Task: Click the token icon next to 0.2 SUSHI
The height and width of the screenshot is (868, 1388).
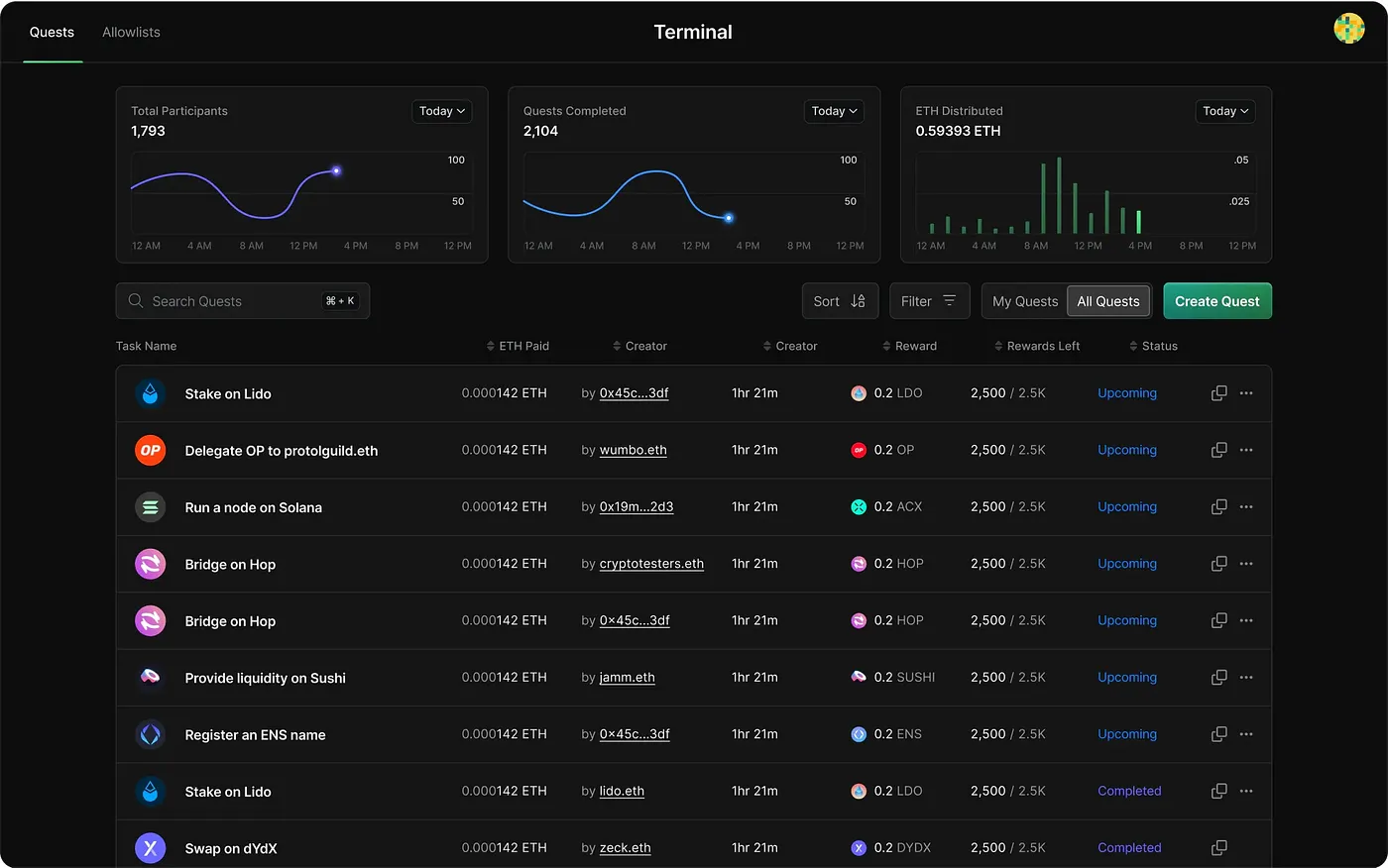Action: tap(859, 677)
